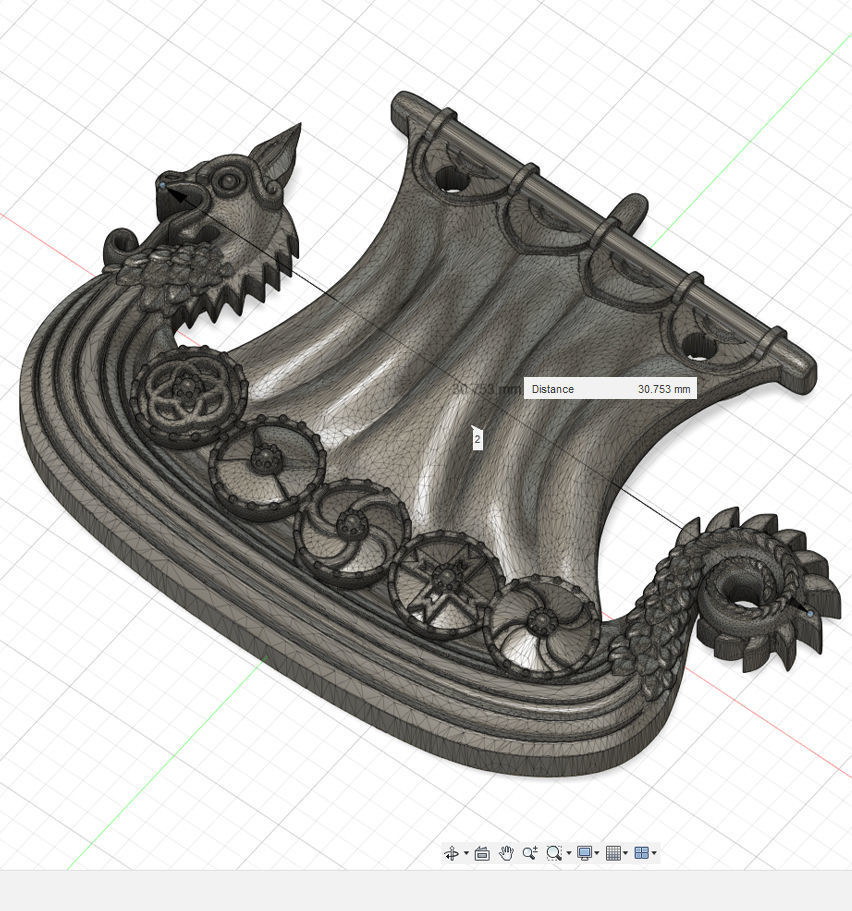Open the Grid and Snaps dropdown

627,853
